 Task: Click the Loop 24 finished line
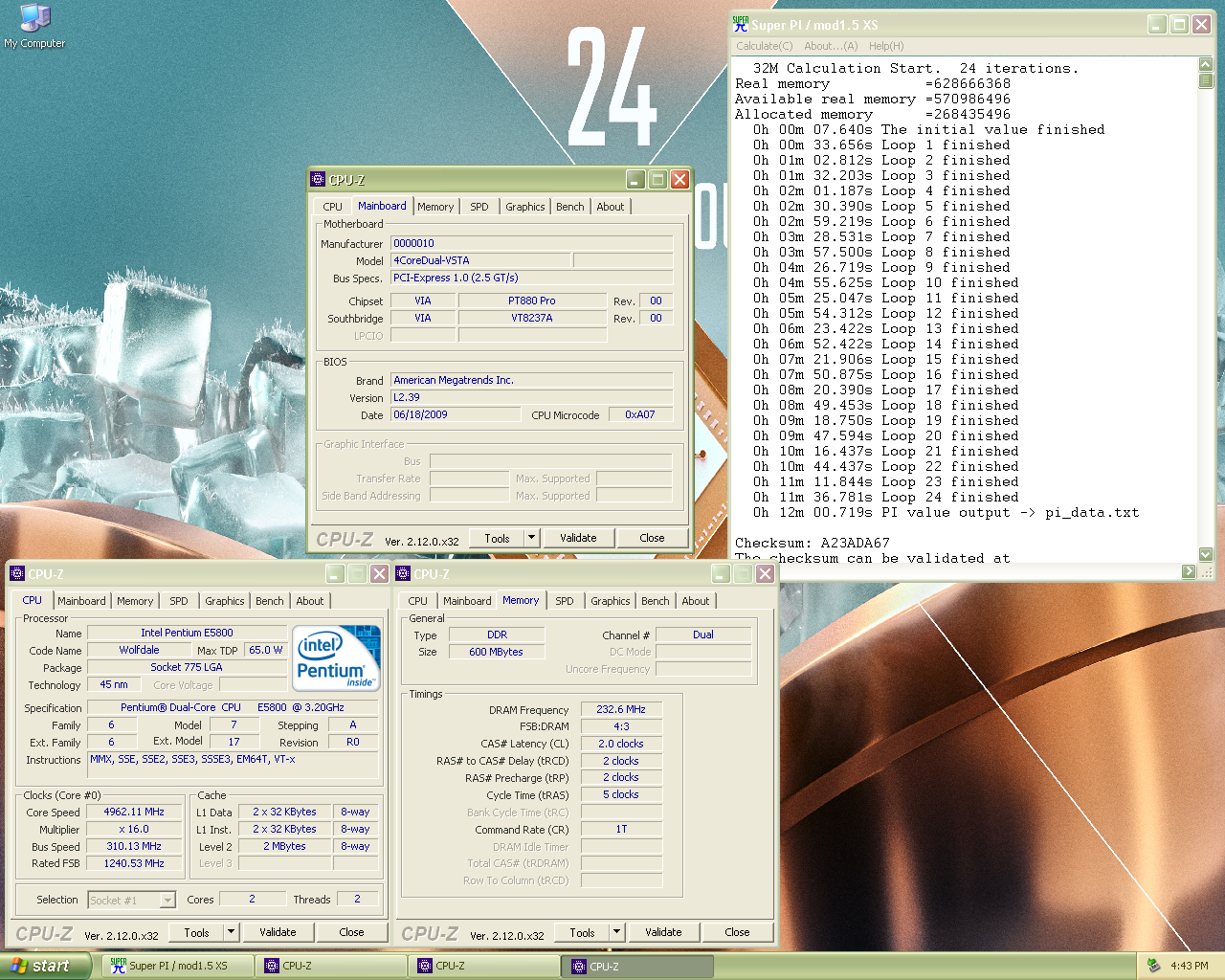885,497
